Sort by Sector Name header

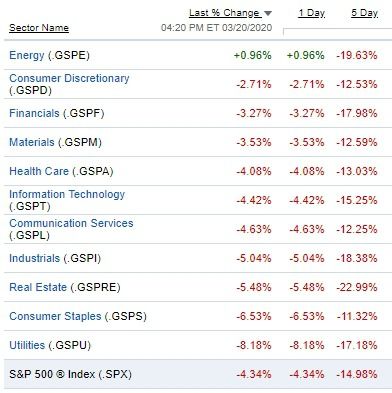[39, 28]
